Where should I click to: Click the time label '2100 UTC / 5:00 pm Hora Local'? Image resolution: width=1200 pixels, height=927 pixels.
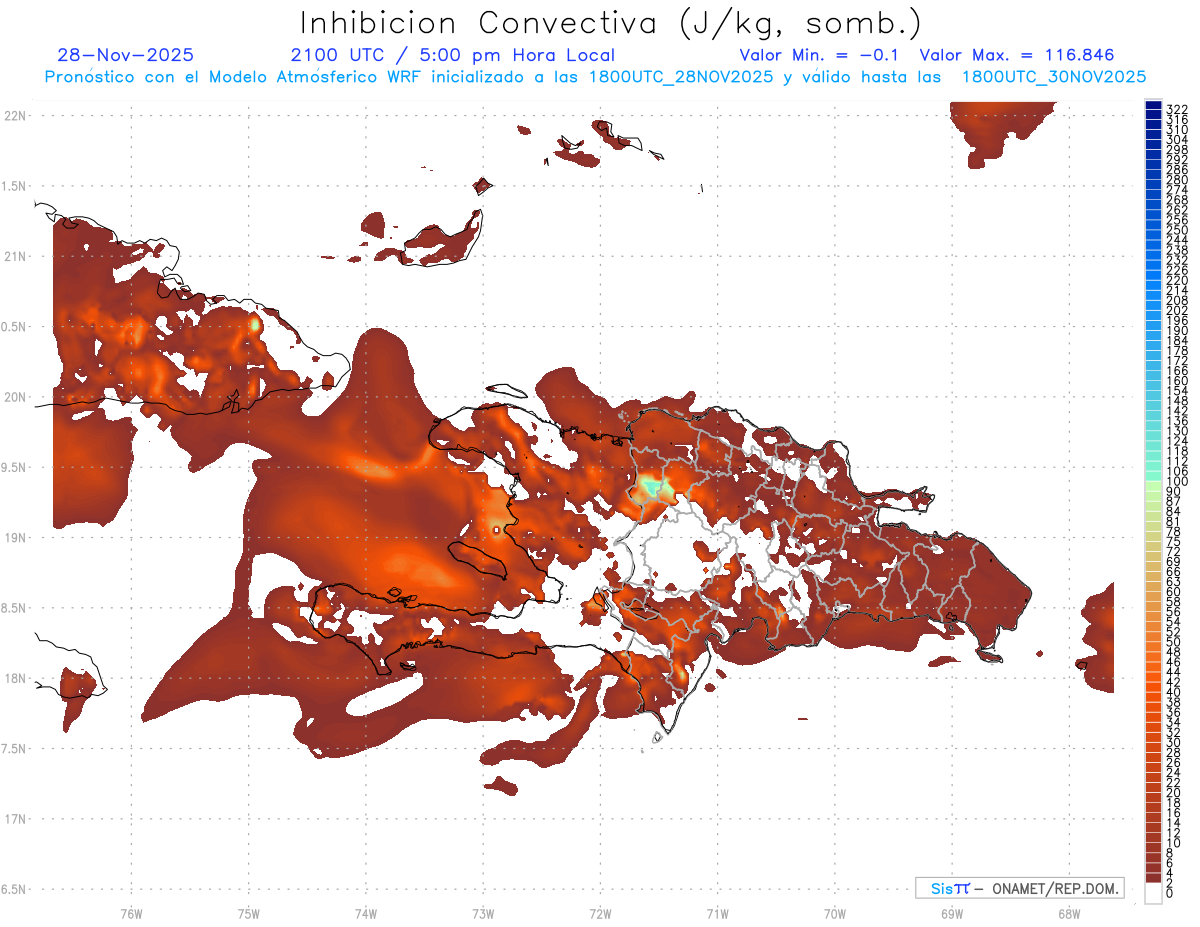tap(452, 55)
